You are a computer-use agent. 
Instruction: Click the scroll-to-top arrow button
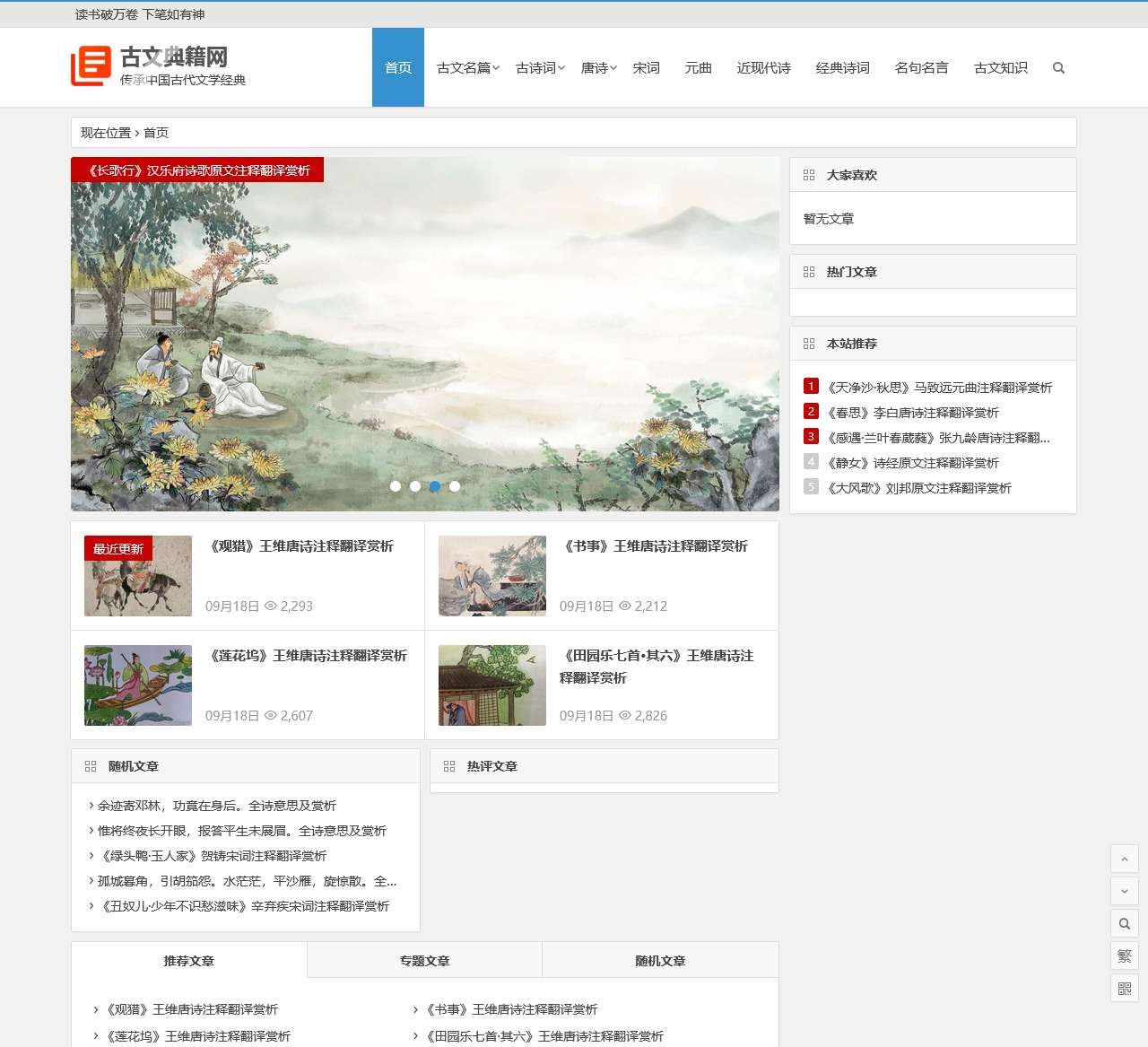point(1124,859)
